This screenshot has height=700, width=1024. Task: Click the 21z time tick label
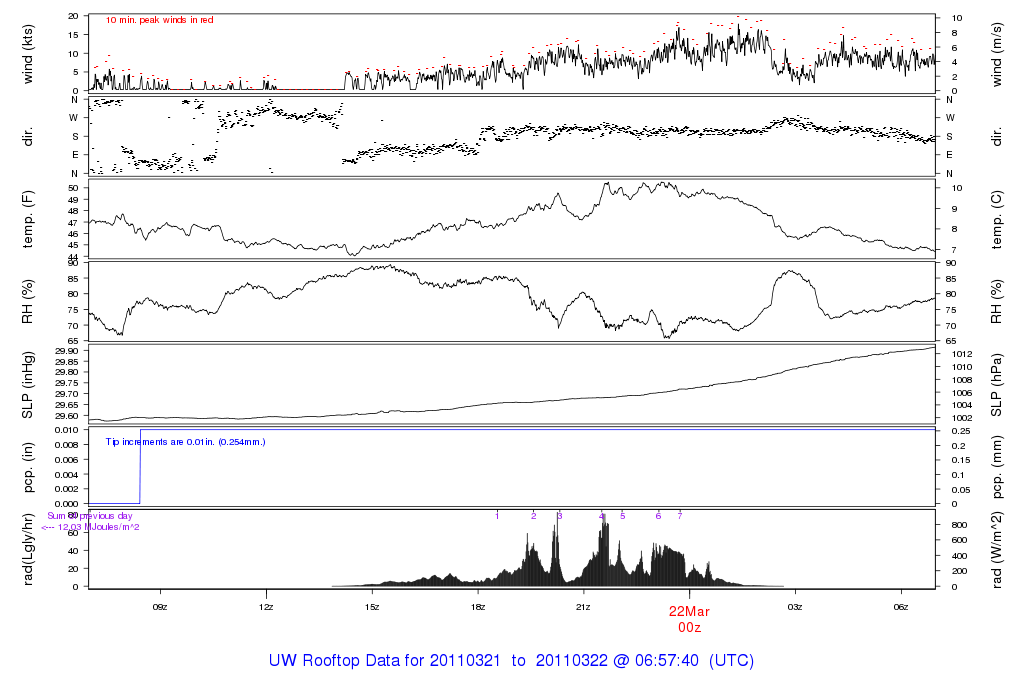(583, 607)
